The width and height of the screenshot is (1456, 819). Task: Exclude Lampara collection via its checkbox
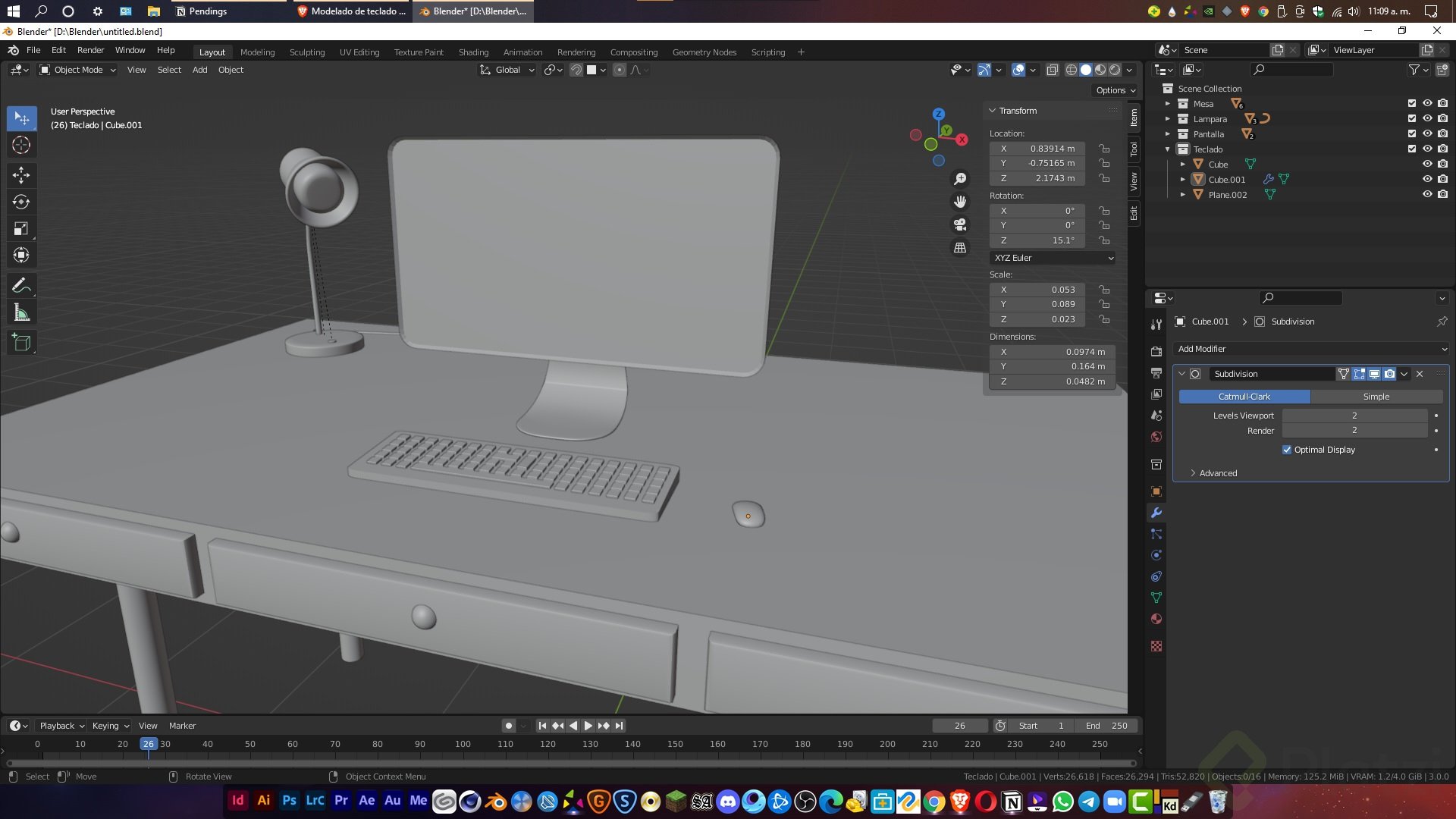[x=1411, y=119]
